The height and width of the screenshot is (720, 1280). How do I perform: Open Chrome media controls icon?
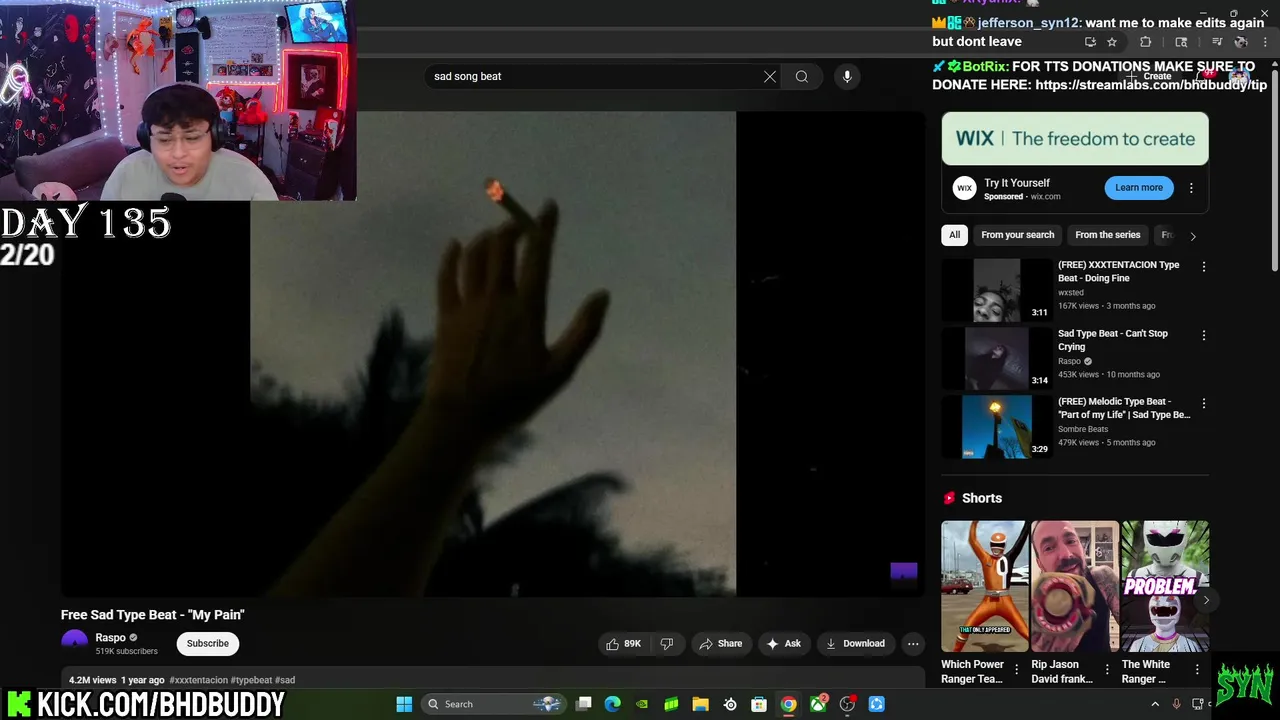pos(1217,42)
